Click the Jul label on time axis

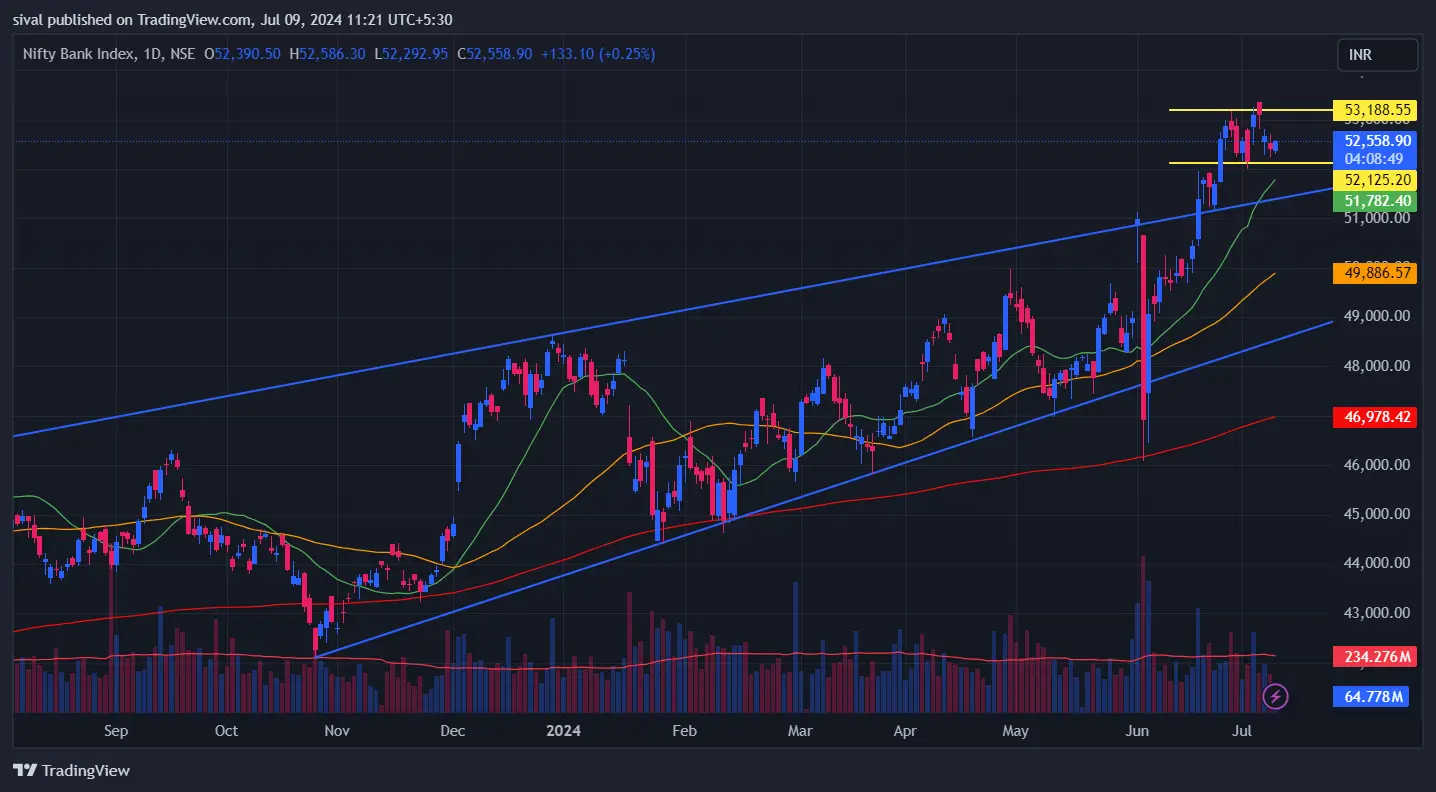[x=1243, y=731]
